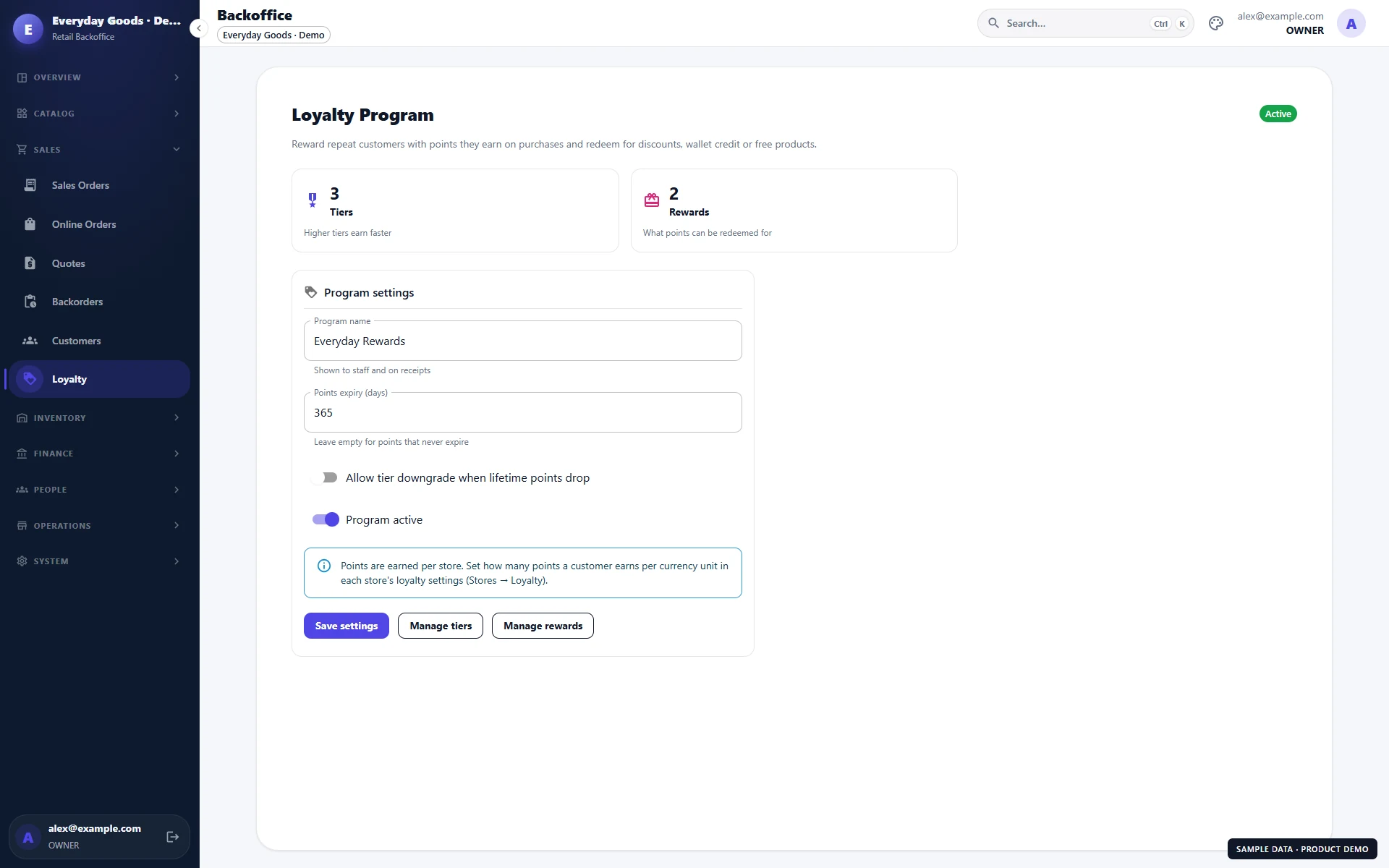Click the Customers group icon
1389x868 pixels.
point(30,341)
